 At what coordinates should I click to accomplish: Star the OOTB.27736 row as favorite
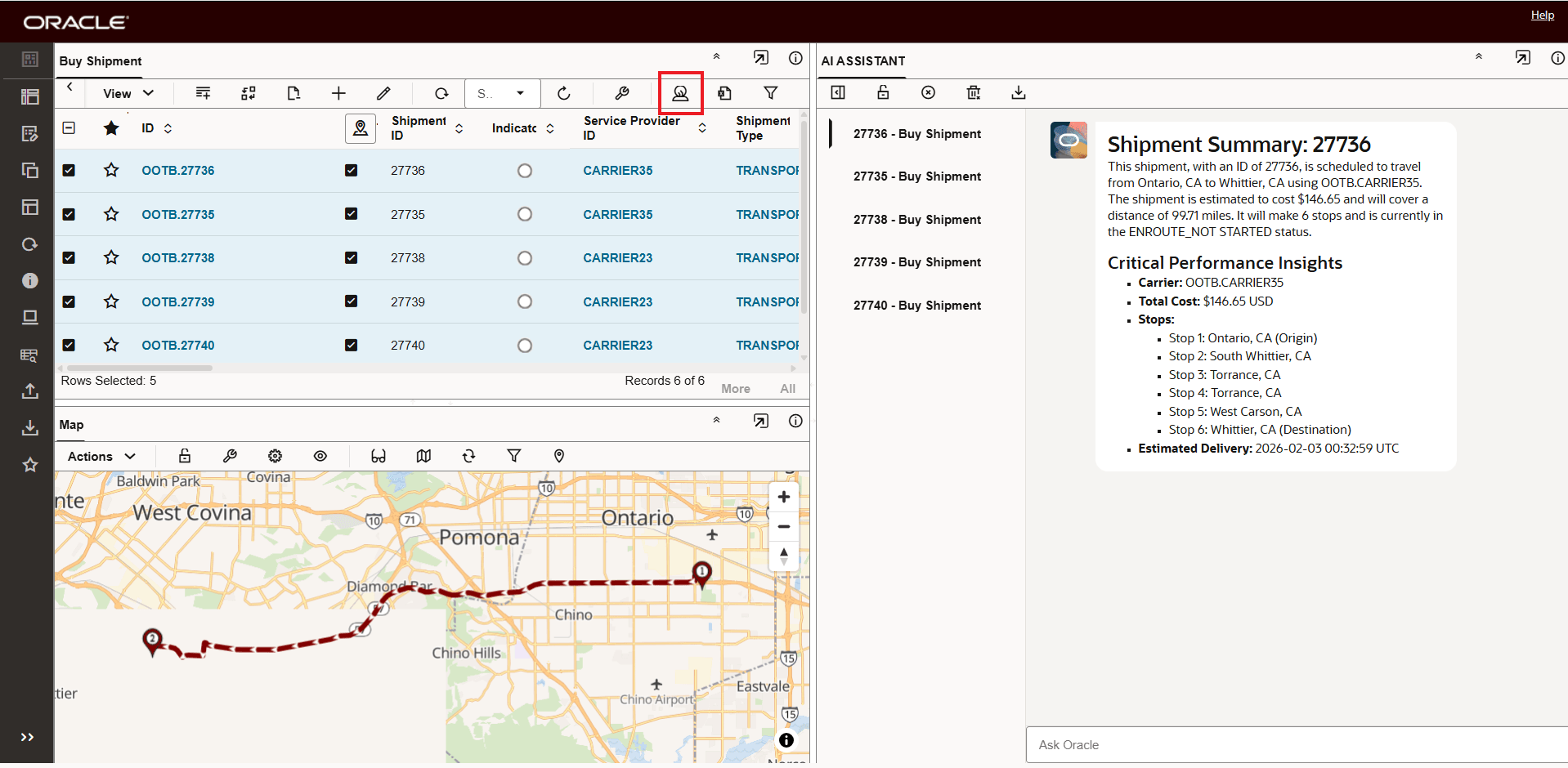coord(111,170)
